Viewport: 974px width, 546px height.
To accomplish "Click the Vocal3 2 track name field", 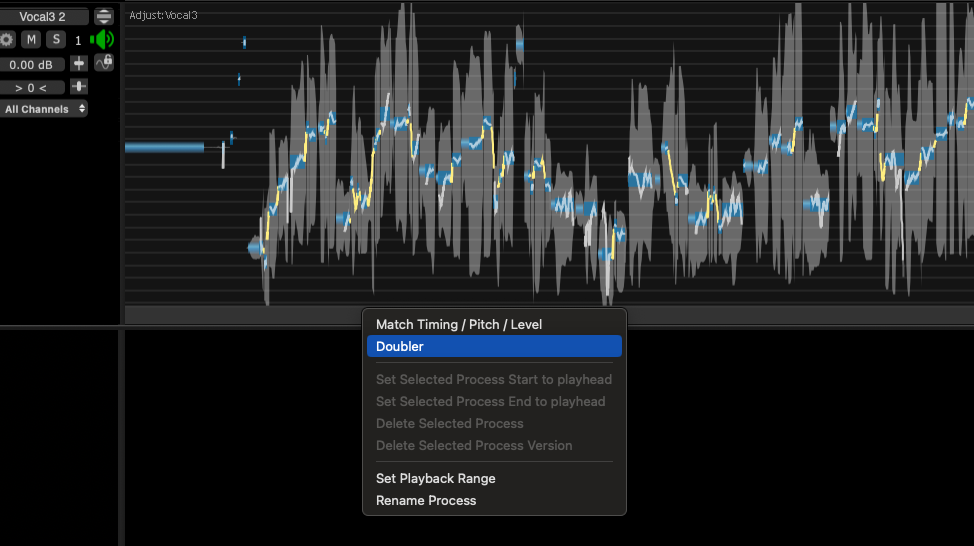I will (x=43, y=17).
